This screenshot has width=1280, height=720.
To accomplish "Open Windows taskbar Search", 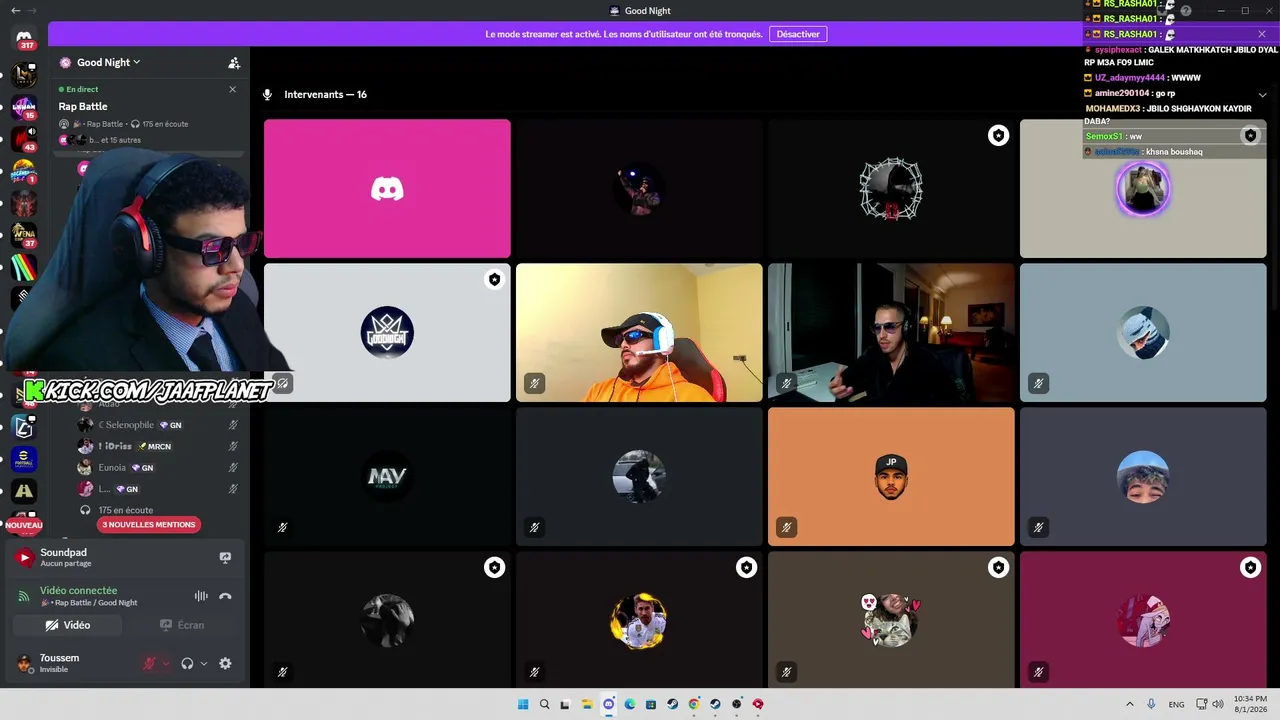I will tap(545, 704).
